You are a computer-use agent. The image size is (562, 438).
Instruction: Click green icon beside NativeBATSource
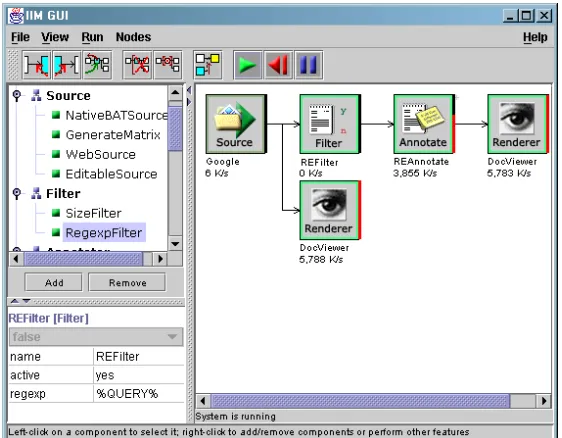pyautogui.click(x=56, y=115)
